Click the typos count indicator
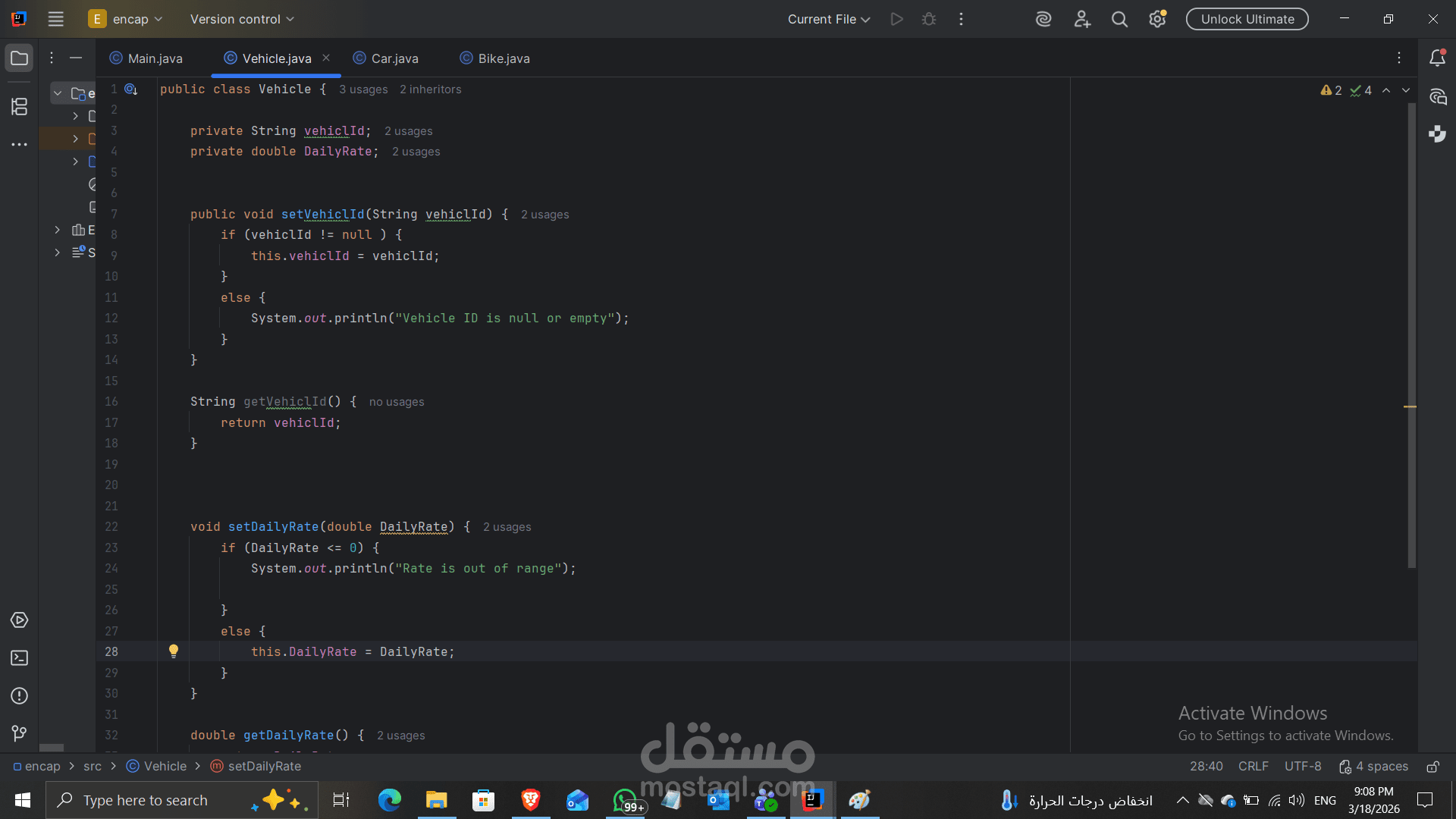 coord(1361,90)
